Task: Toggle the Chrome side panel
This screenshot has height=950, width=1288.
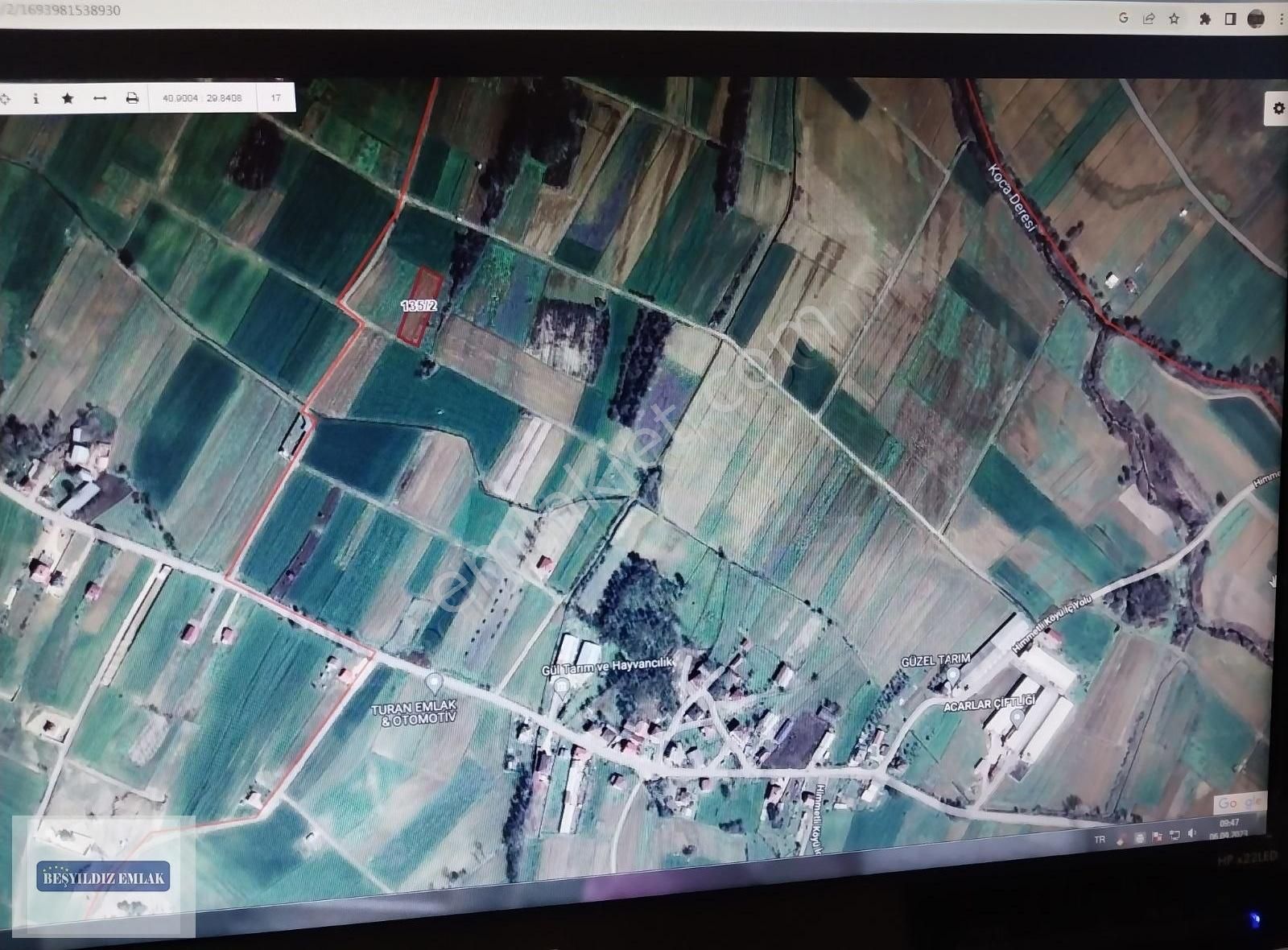Action: pos(1230,19)
